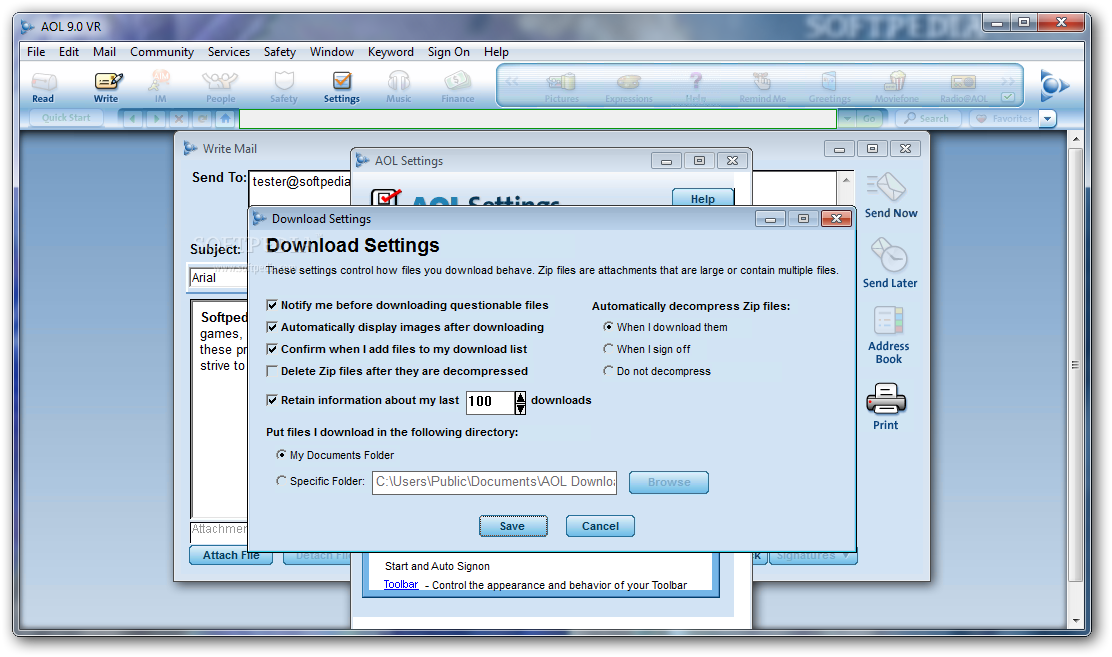This screenshot has height=657, width=1112.
Task: Select Specific Folder radio option
Action: click(x=282, y=481)
